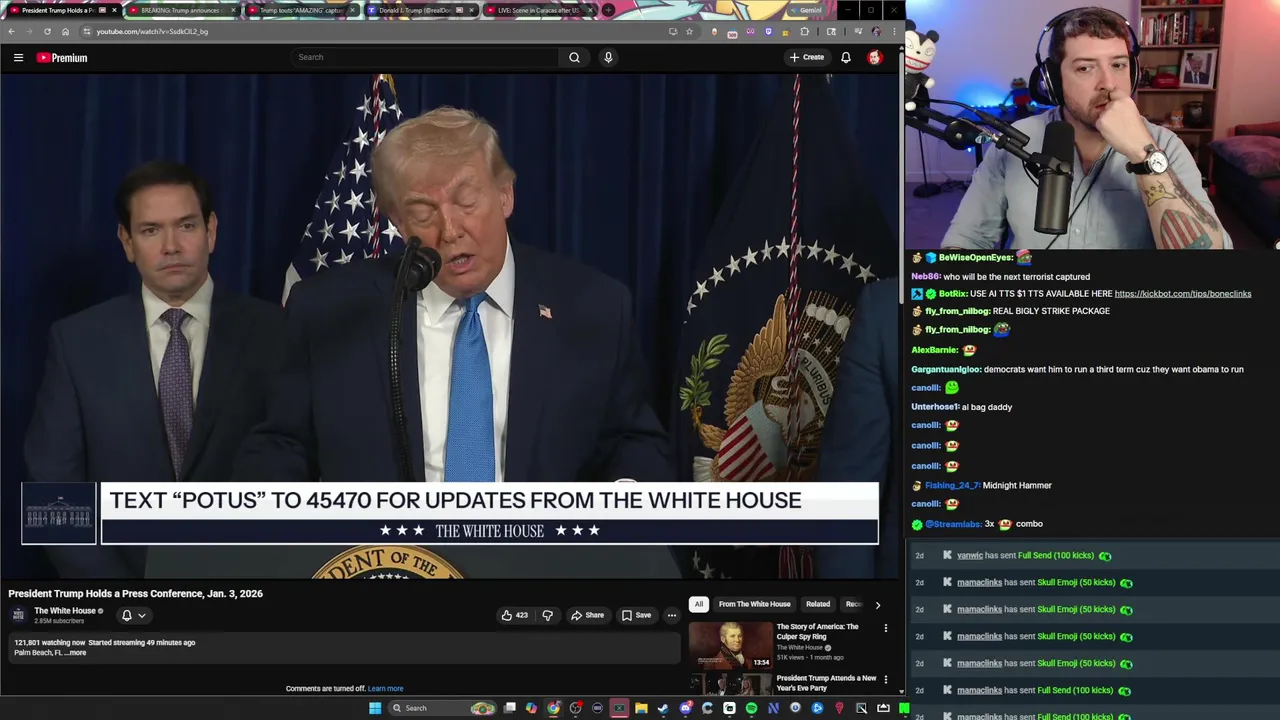
Task: Click the Create button
Action: click(807, 57)
